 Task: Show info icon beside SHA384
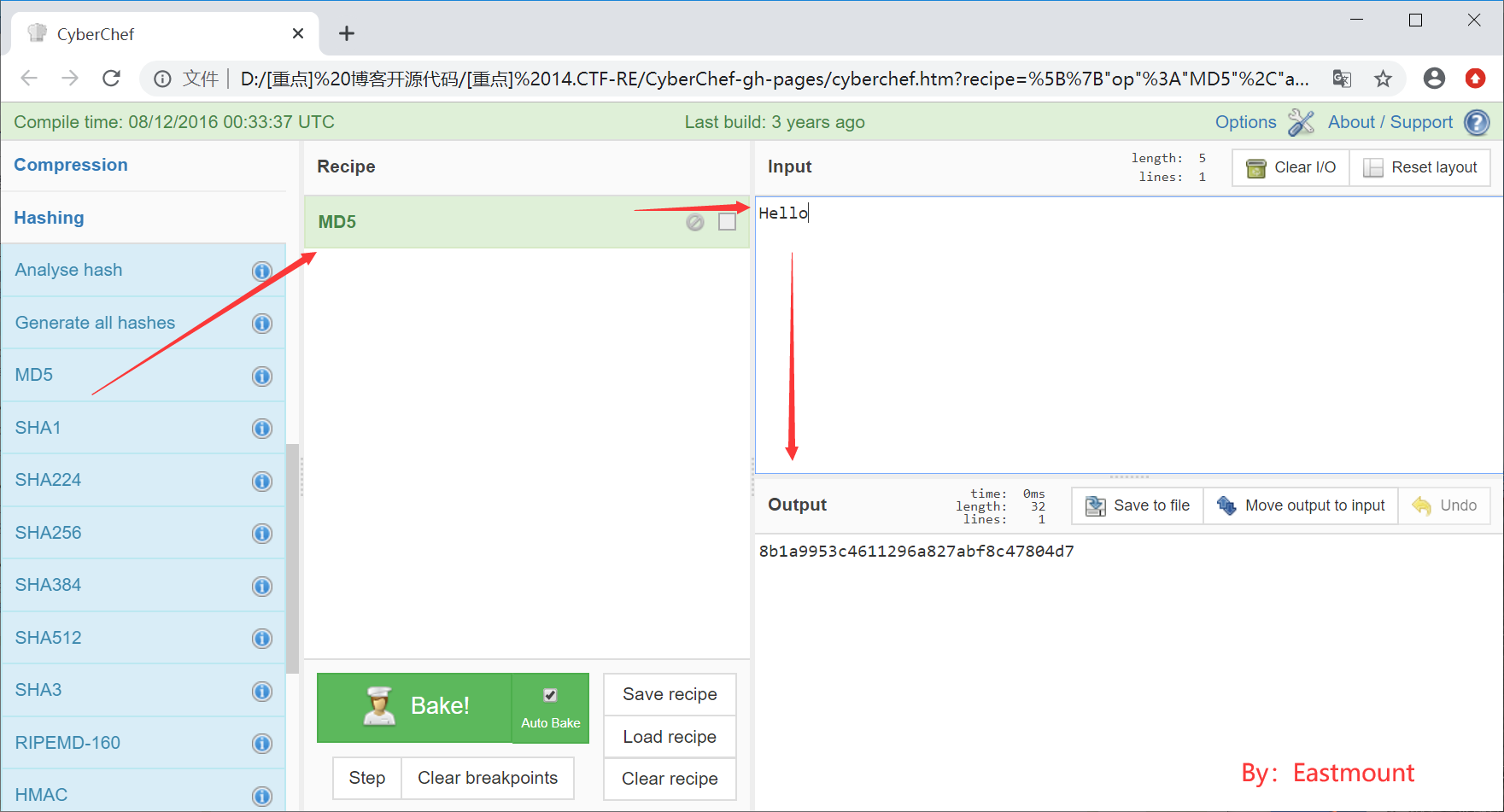point(262,587)
